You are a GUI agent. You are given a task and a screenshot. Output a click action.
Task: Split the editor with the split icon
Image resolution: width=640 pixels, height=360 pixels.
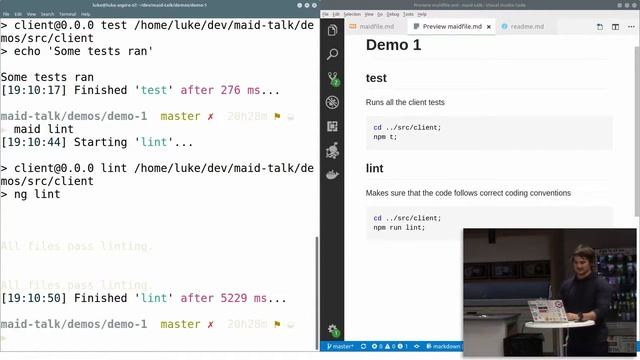(615, 27)
